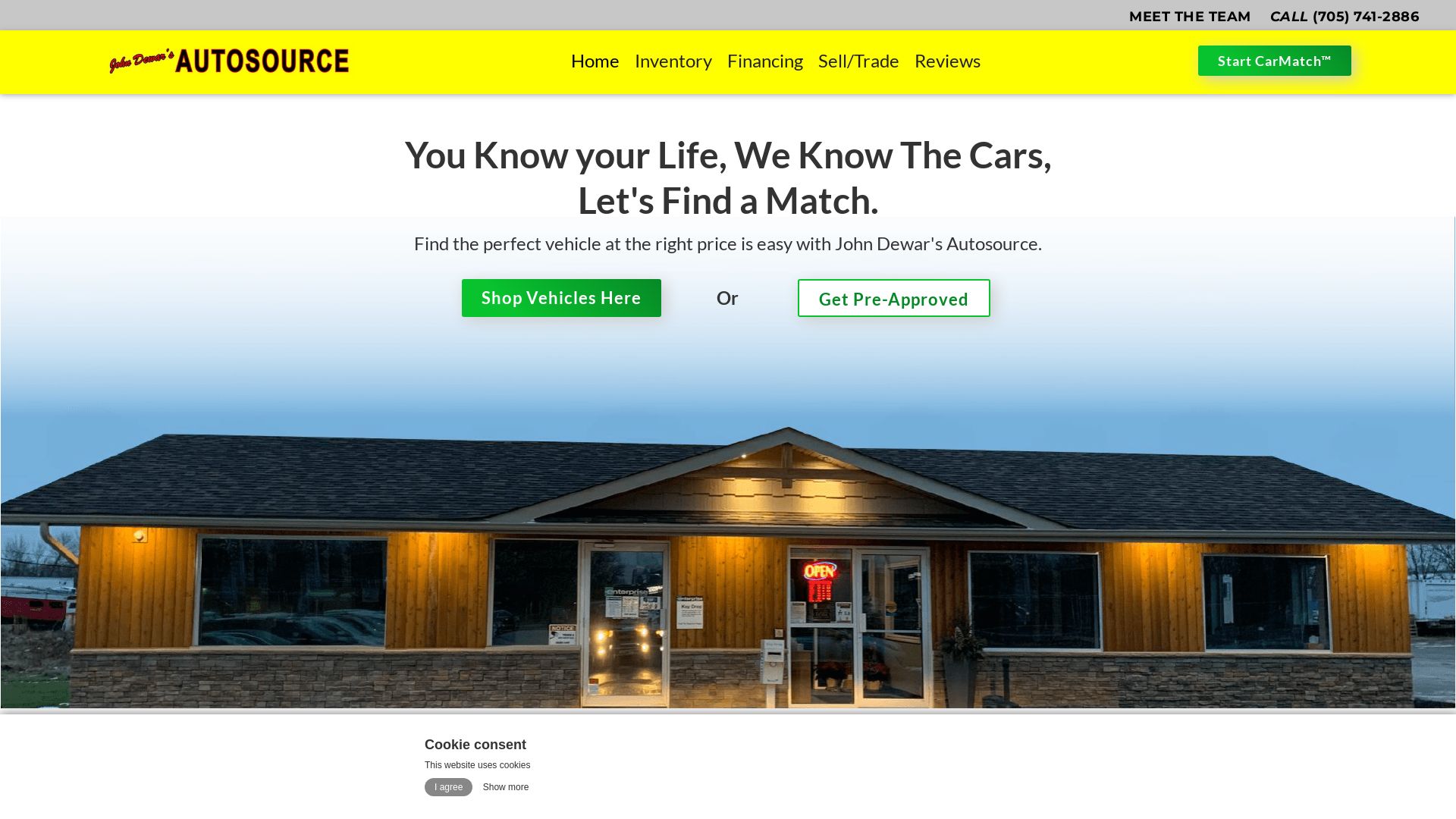The image size is (1456, 819).
Task: Click the Home navigation icon
Action: (x=595, y=62)
